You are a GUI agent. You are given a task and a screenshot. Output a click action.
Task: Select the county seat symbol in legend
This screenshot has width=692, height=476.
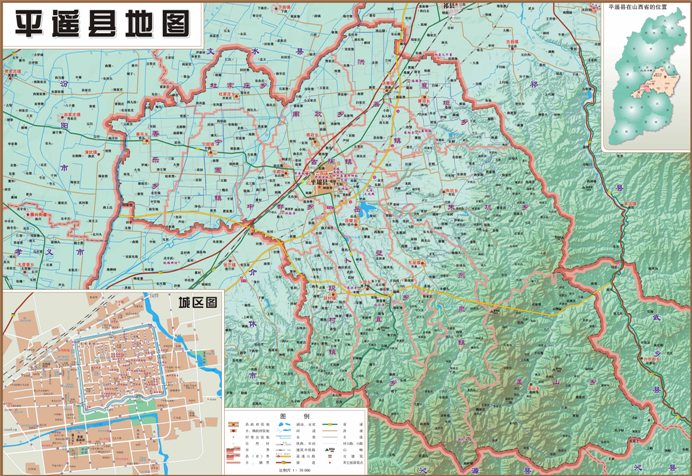233,424
